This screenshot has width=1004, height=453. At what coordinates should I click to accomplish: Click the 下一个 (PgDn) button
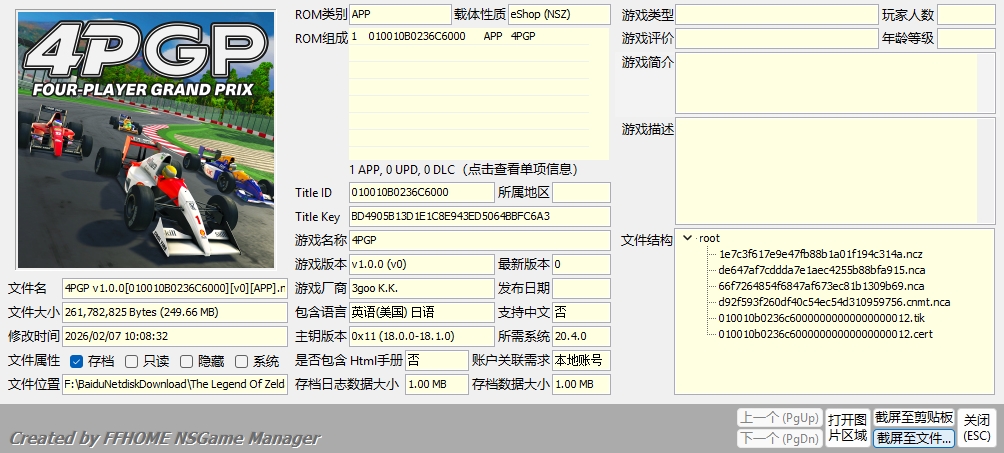coord(779,438)
